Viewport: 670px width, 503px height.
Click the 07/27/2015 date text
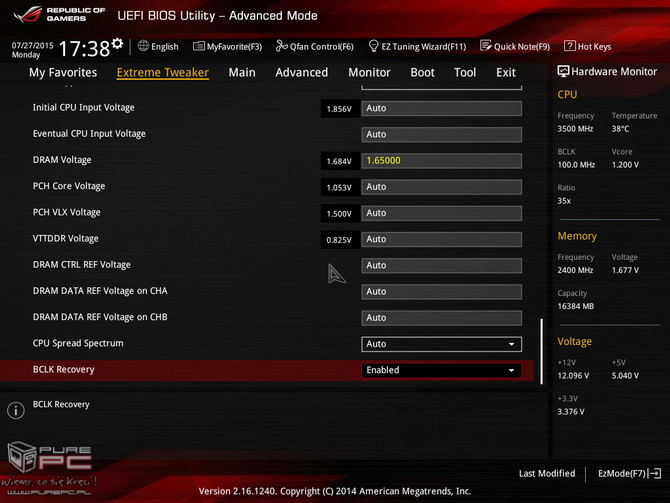32,45
